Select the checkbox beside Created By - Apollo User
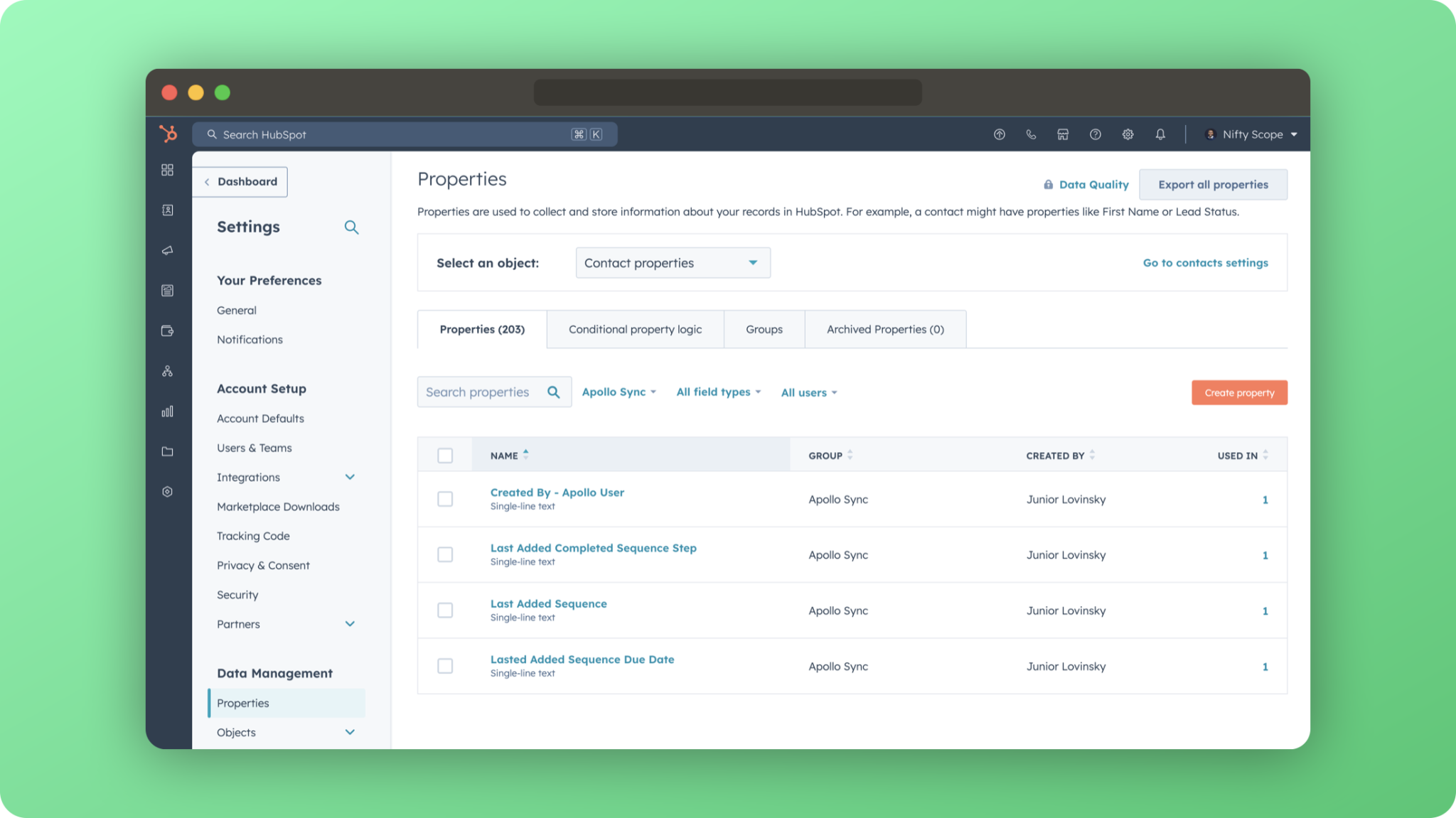Image resolution: width=1456 pixels, height=818 pixels. (445, 499)
